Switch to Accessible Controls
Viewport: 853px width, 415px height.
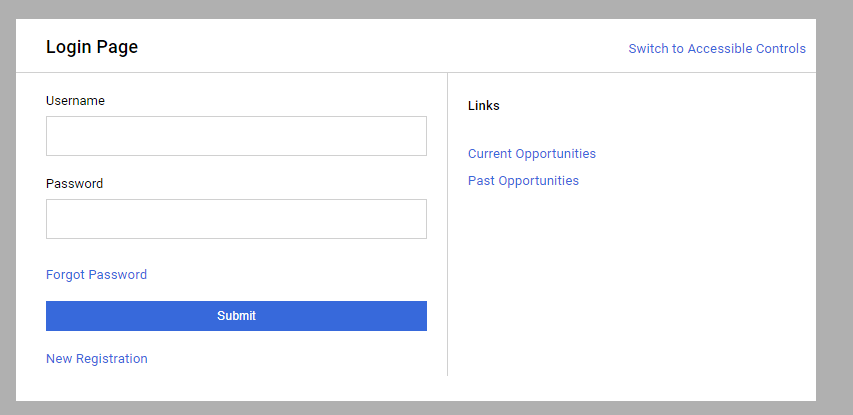click(x=716, y=48)
